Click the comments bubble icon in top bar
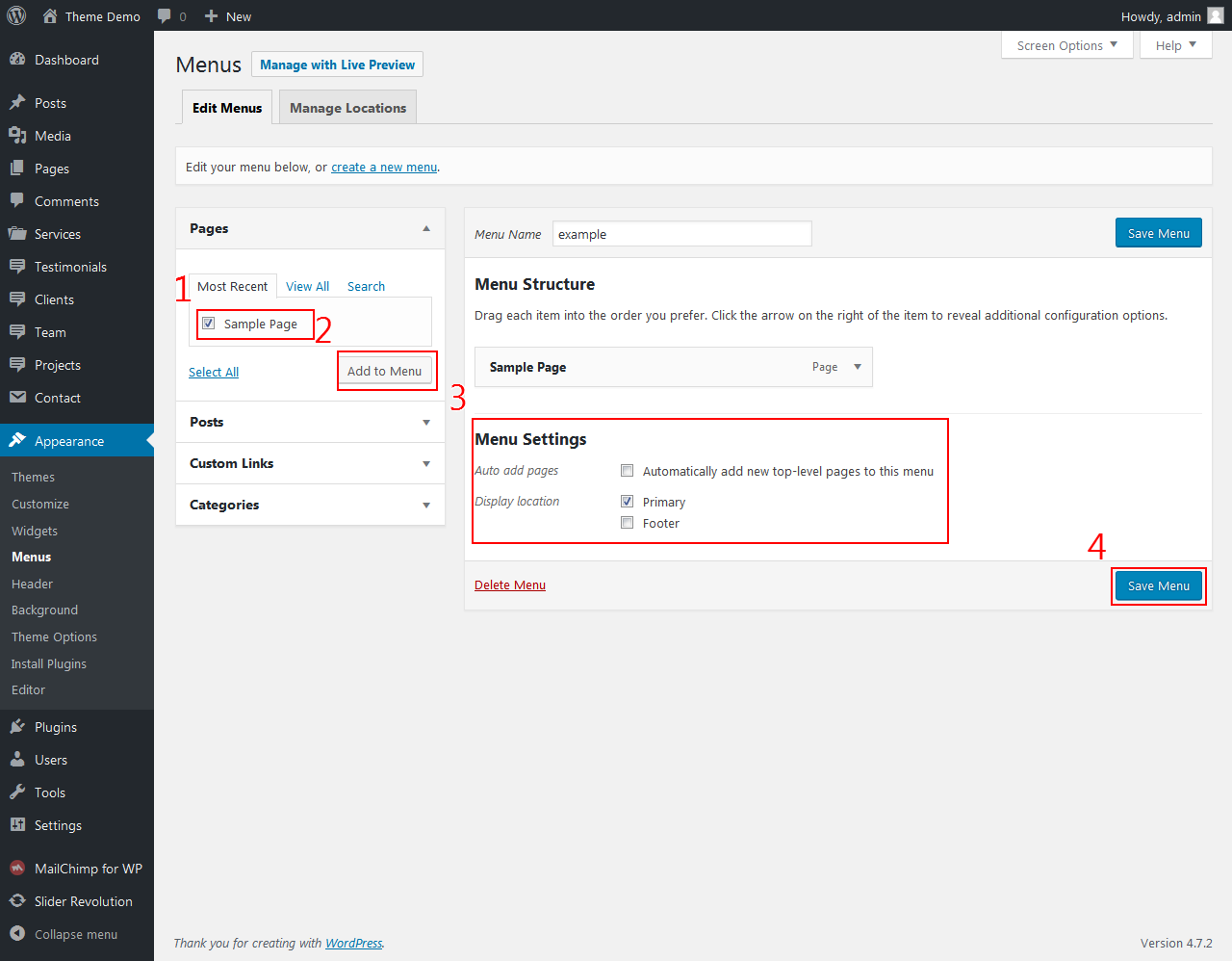The width and height of the screenshot is (1232, 961). (x=165, y=16)
